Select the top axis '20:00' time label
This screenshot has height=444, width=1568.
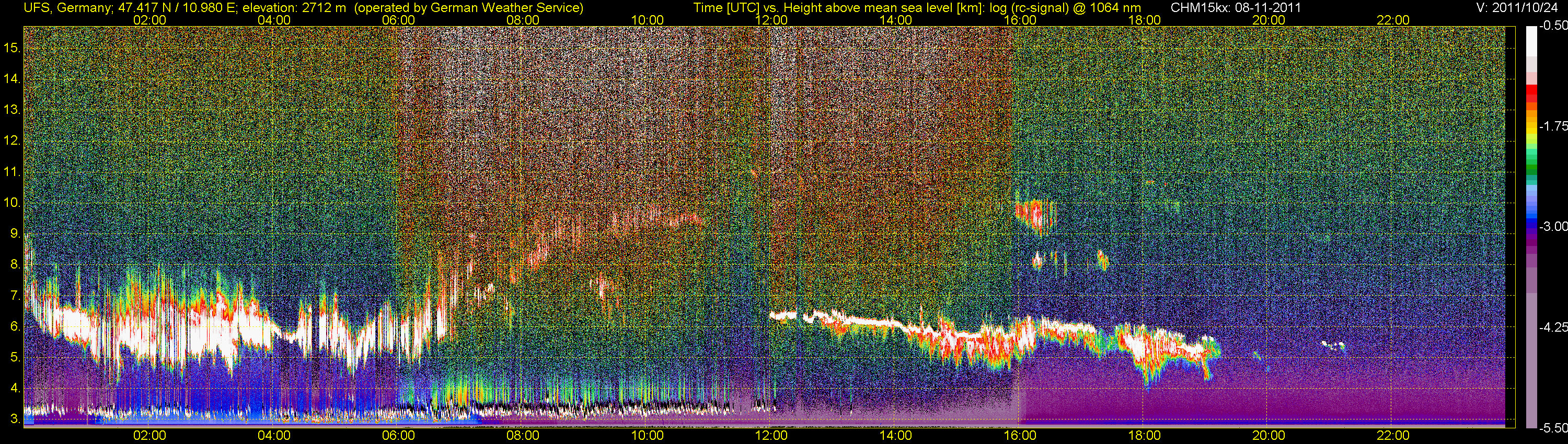[1269, 20]
